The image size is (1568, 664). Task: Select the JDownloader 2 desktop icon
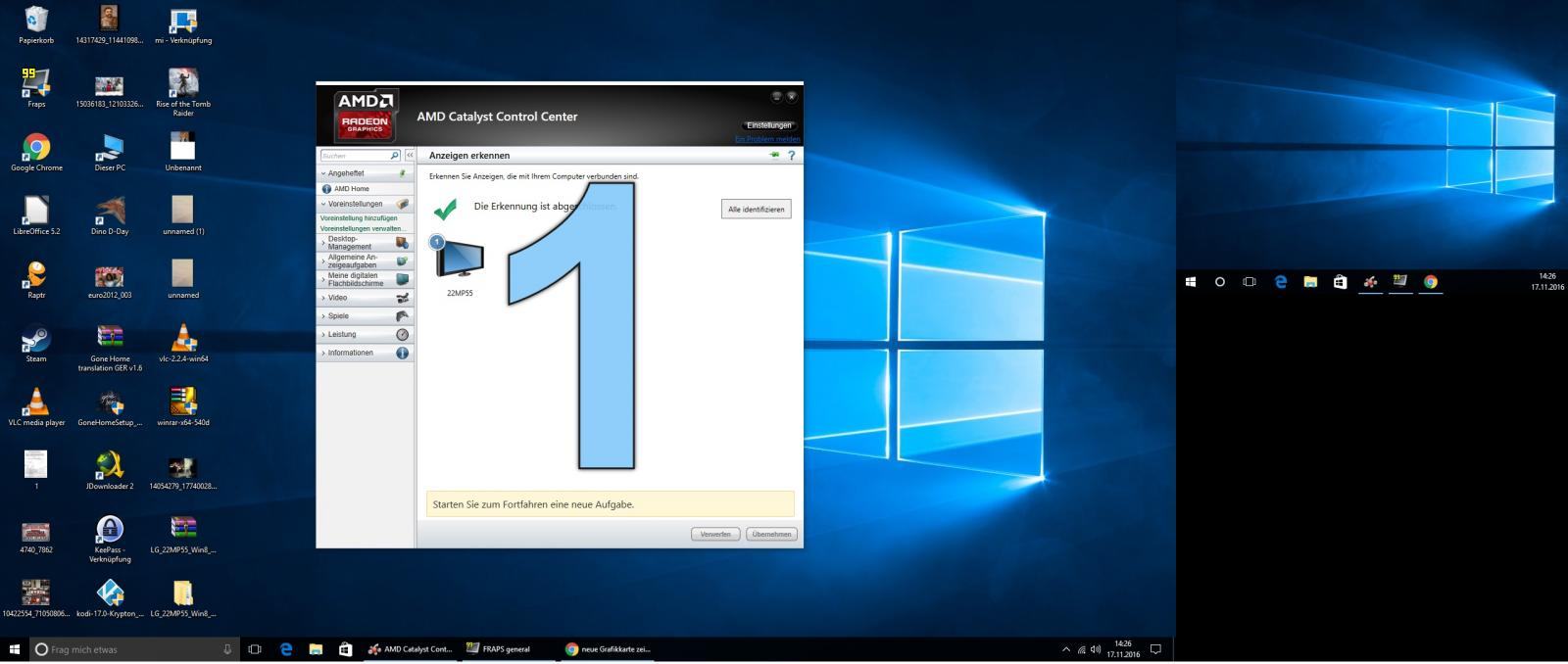[110, 471]
